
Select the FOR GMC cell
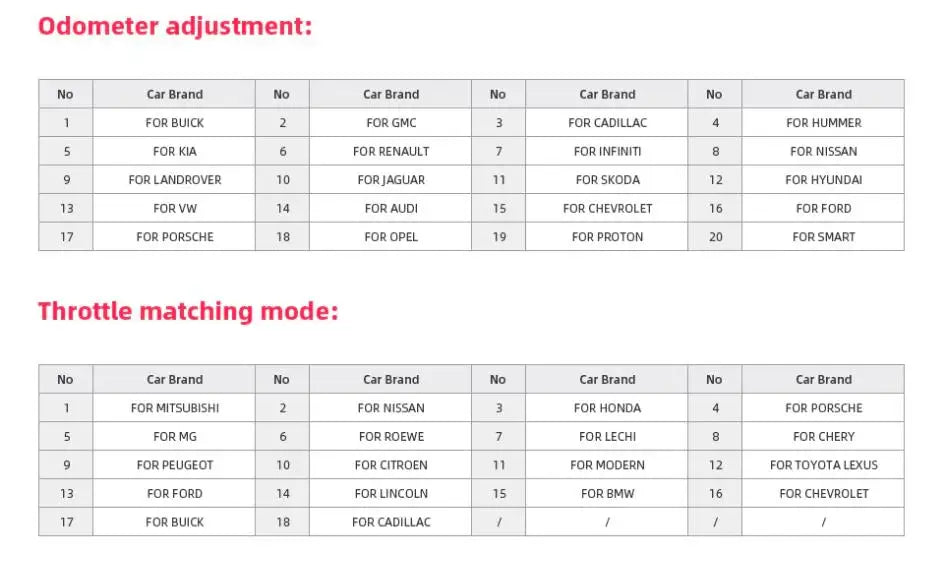click(391, 123)
